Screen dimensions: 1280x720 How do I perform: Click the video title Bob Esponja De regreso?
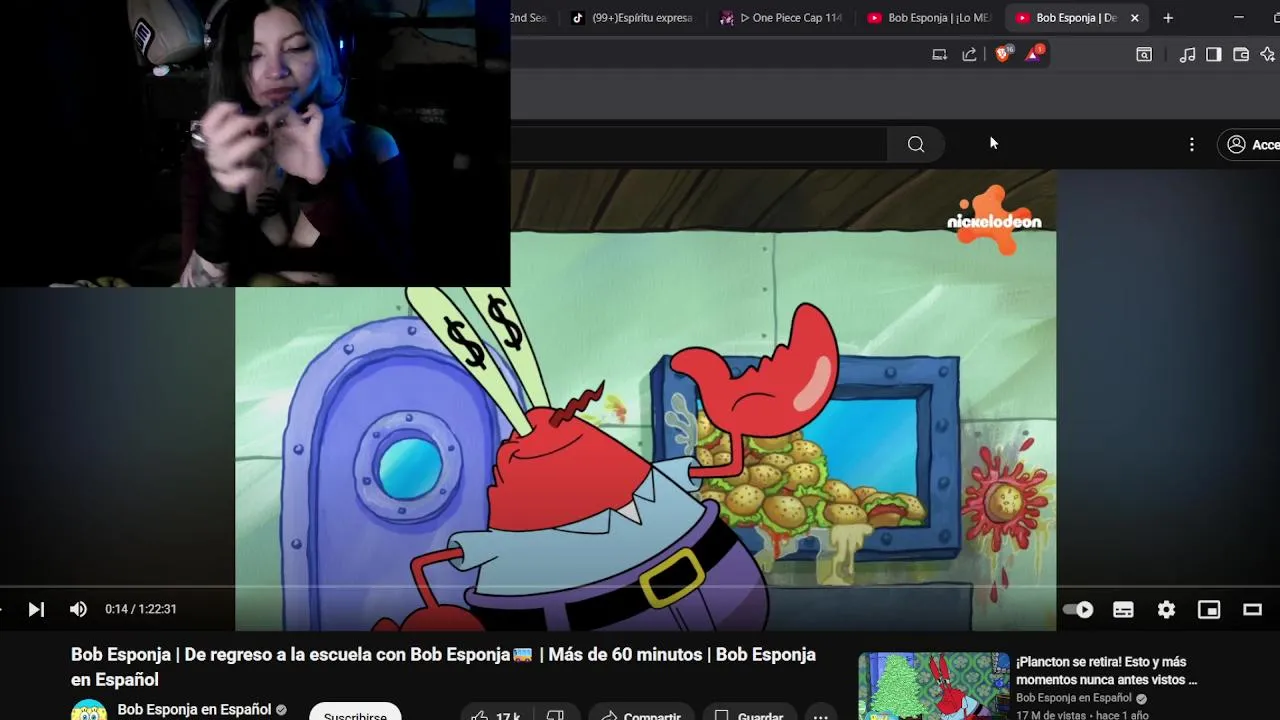(x=443, y=667)
